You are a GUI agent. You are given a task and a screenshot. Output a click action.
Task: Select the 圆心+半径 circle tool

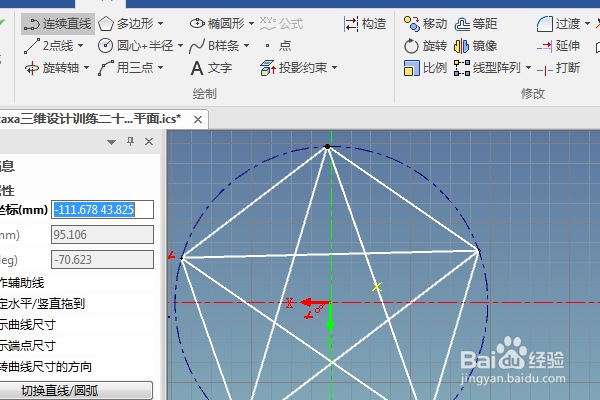click(x=136, y=46)
